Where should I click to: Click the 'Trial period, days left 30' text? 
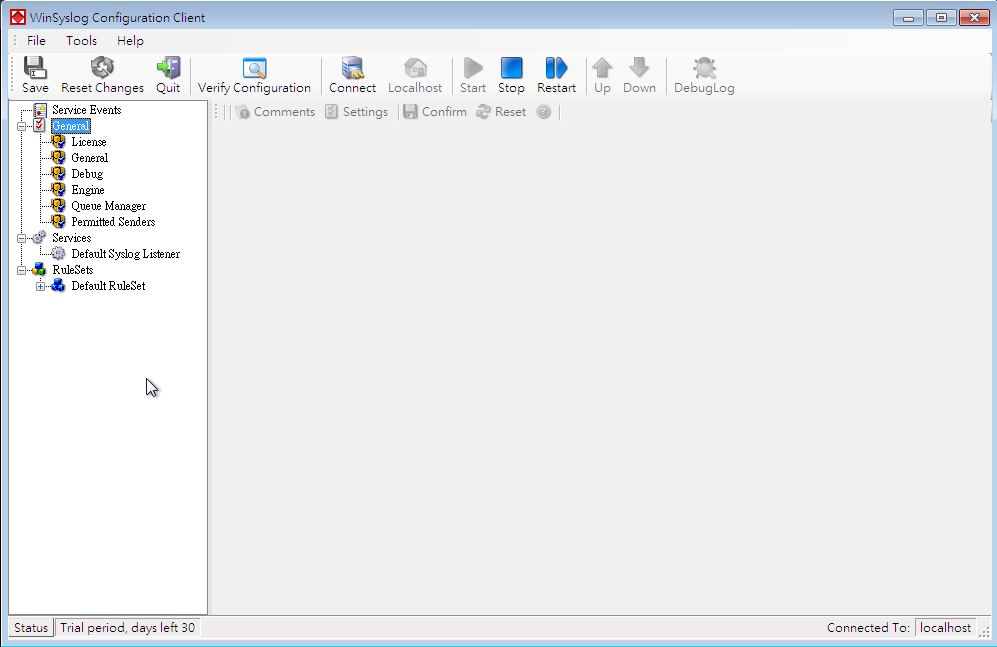[x=127, y=628]
